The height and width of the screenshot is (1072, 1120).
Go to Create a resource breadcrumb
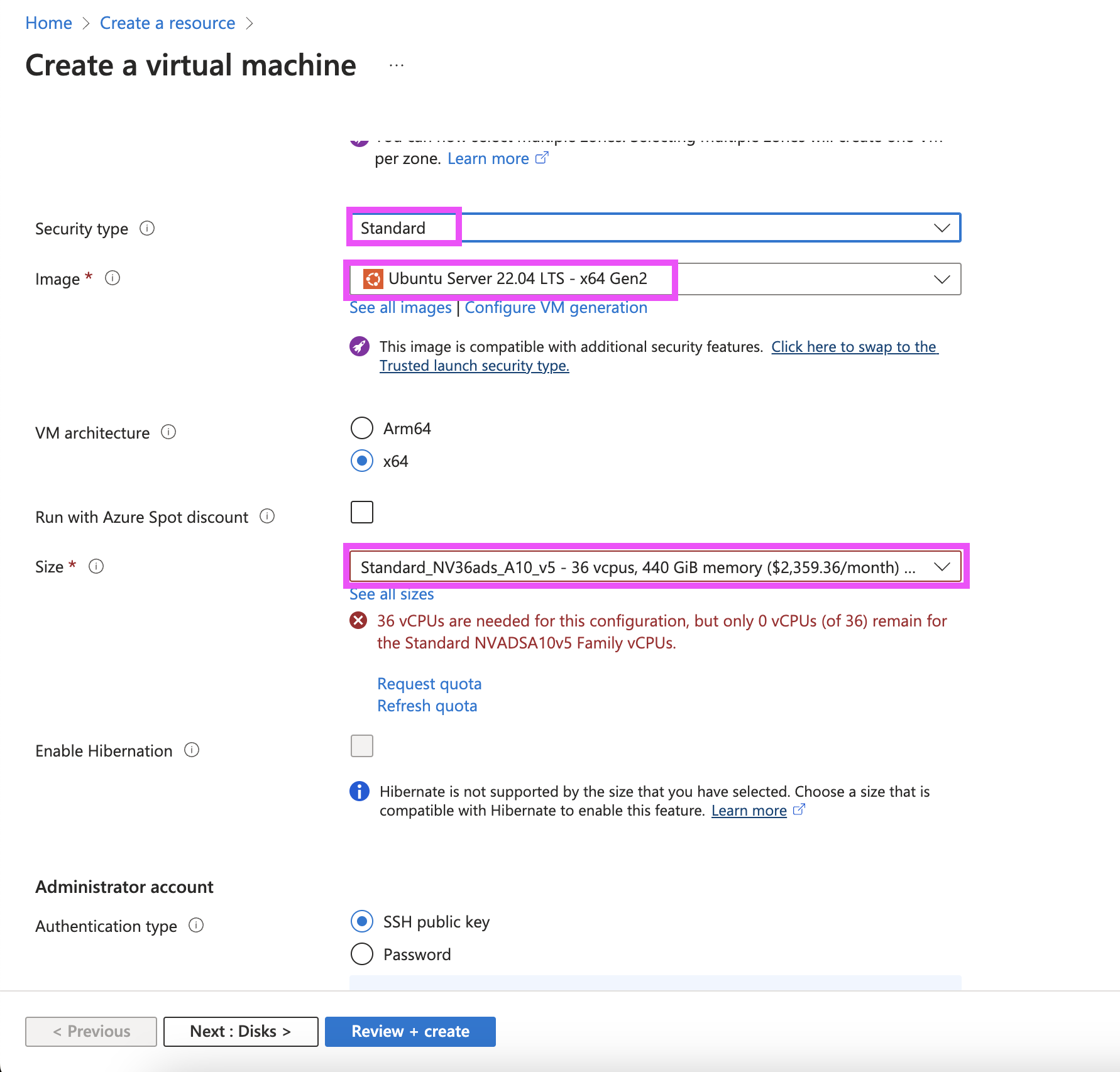167,23
